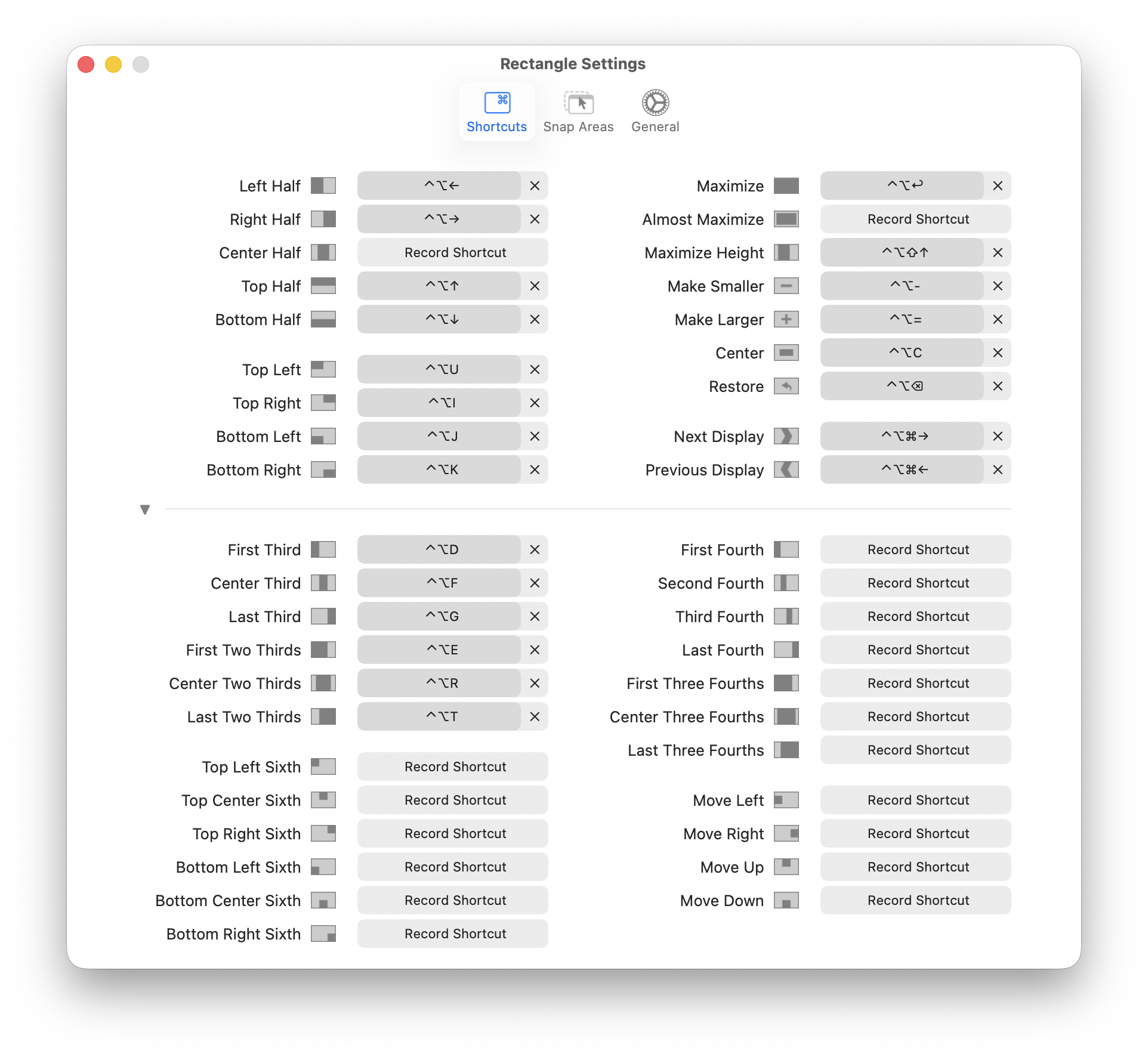
Task: Click the Shortcuts command icon
Action: pyautogui.click(x=496, y=103)
